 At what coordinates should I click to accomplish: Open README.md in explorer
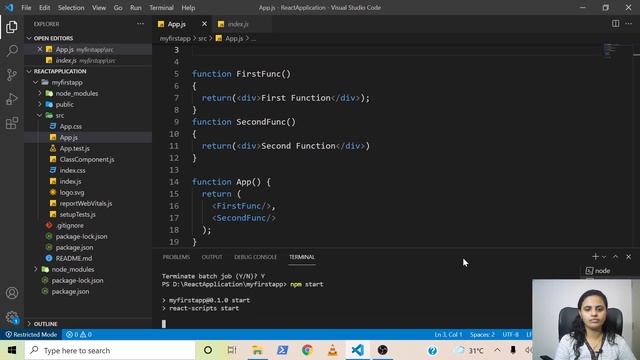74,258
